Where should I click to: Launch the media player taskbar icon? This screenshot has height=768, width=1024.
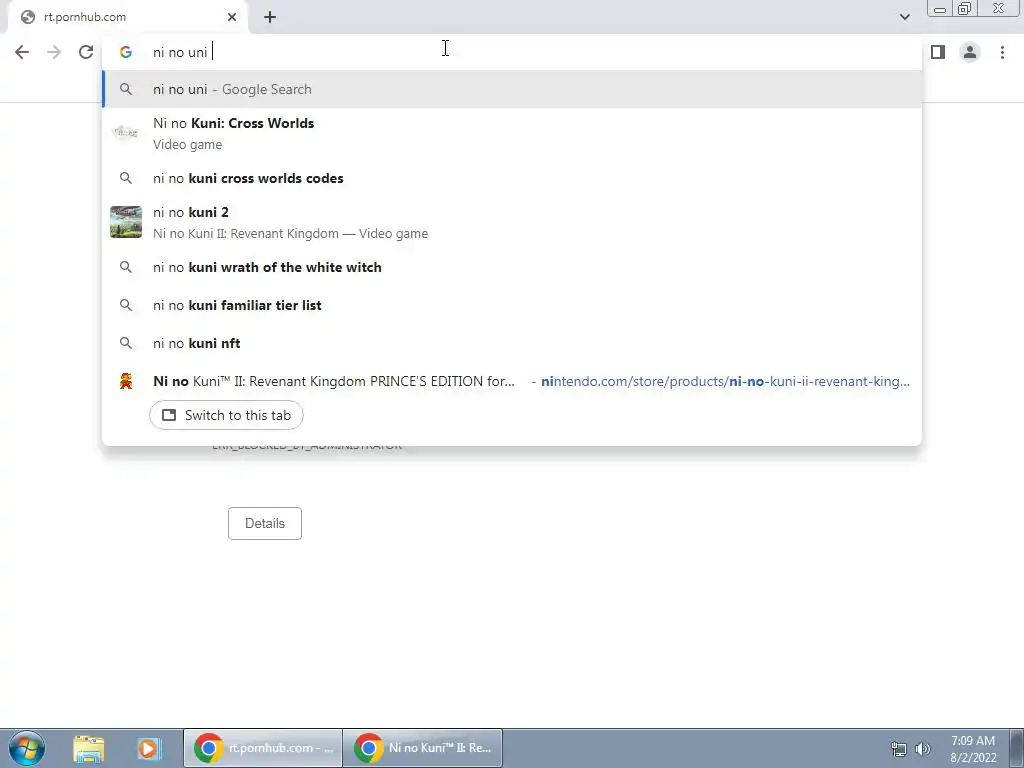(148, 748)
